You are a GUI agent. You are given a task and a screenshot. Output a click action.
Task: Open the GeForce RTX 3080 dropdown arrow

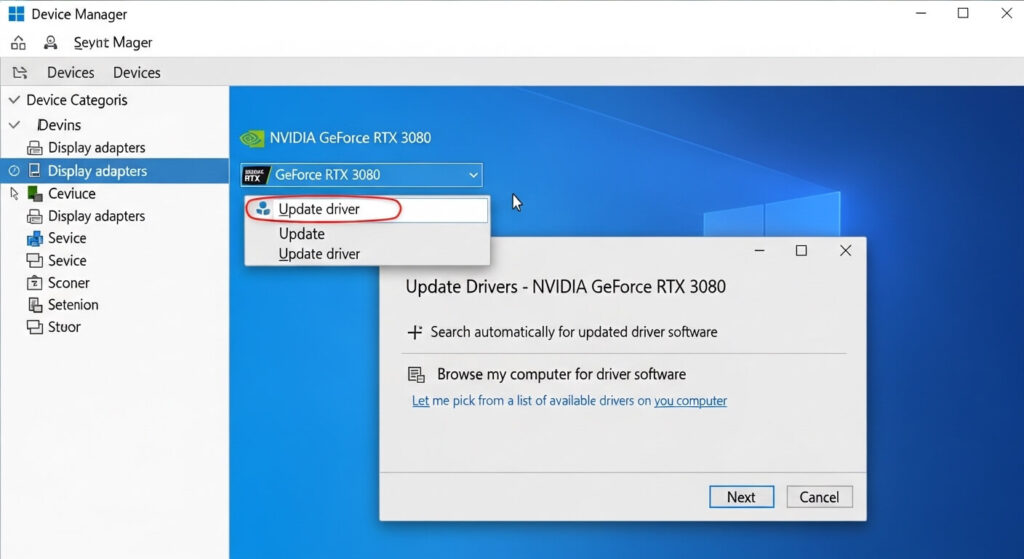coord(473,175)
